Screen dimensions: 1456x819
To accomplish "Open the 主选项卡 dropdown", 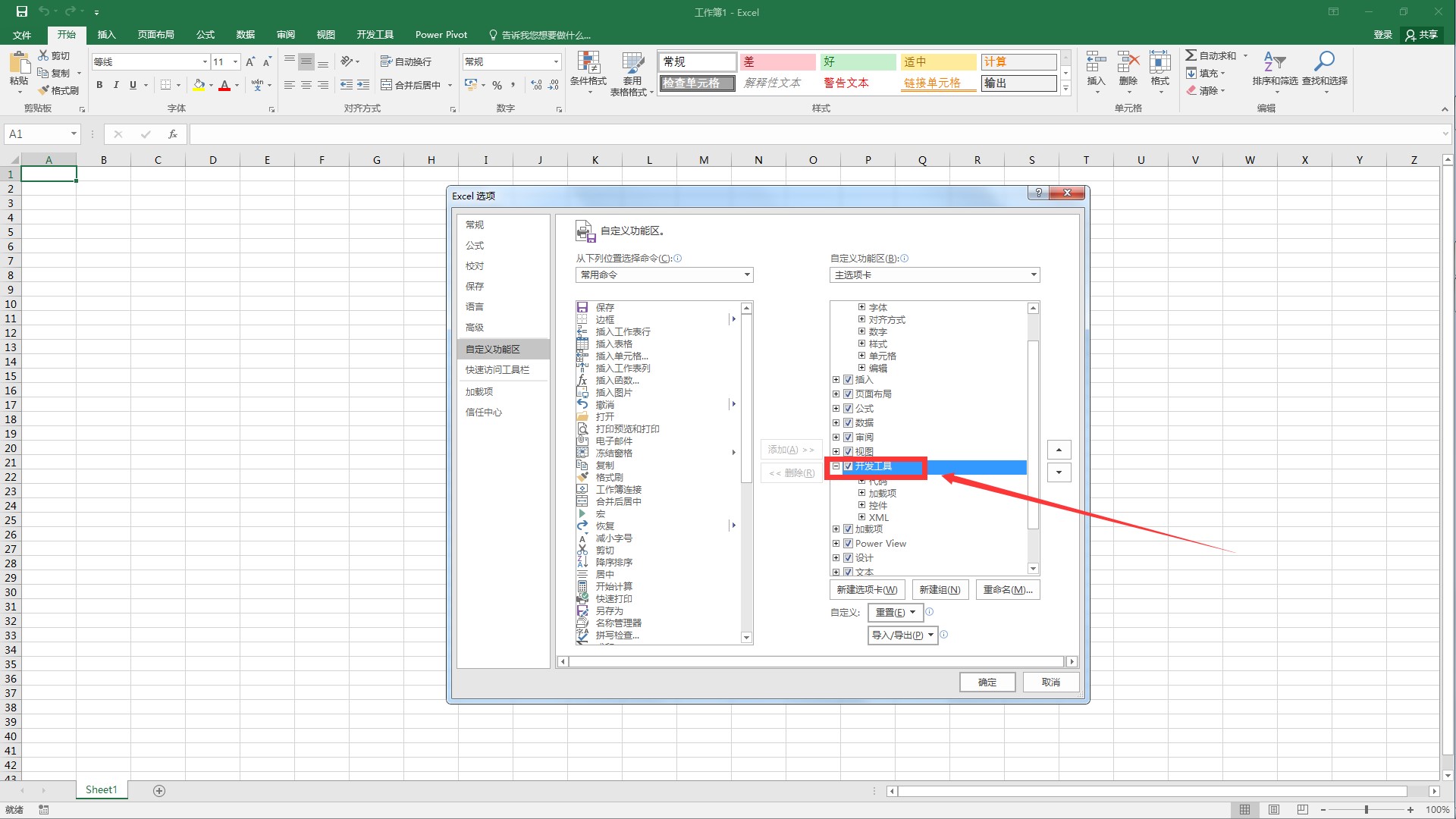I will [x=934, y=275].
